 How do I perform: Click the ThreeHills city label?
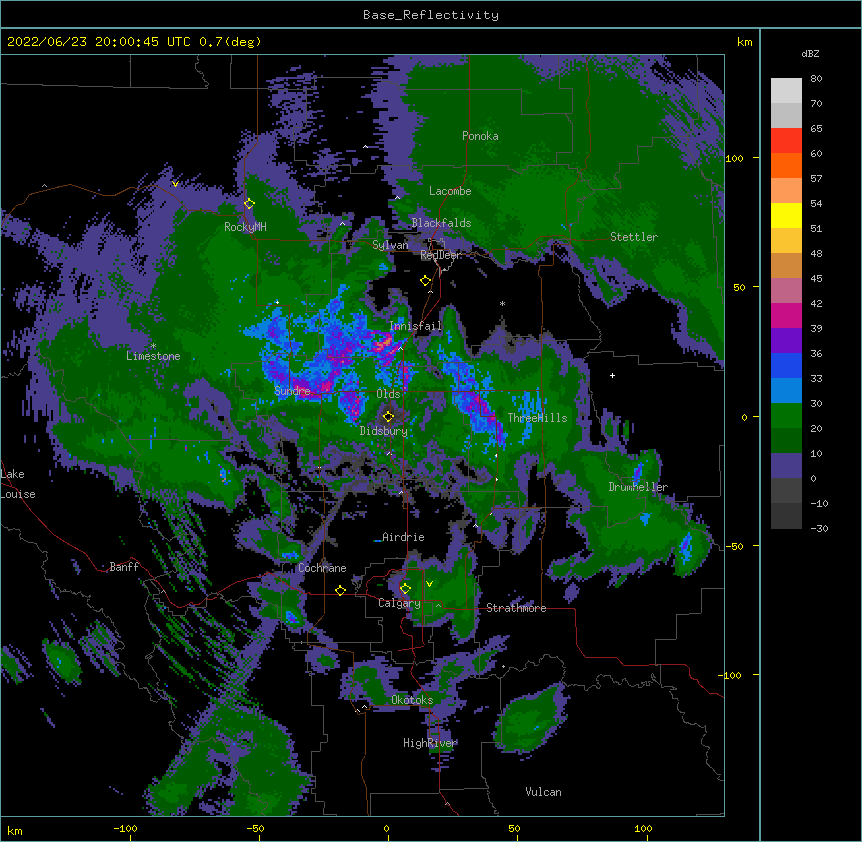pos(537,418)
